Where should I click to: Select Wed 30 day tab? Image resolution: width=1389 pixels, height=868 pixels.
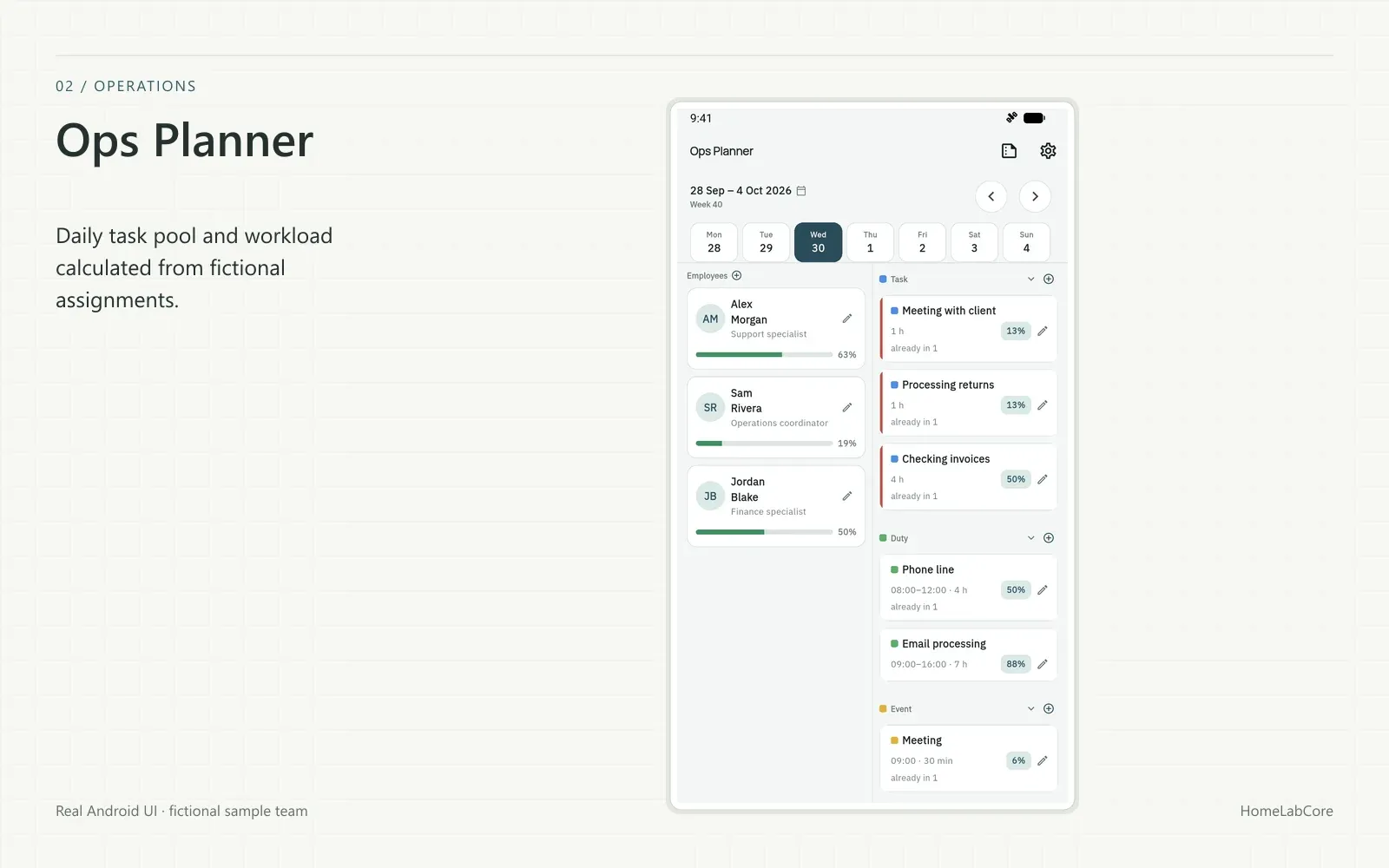(x=819, y=242)
